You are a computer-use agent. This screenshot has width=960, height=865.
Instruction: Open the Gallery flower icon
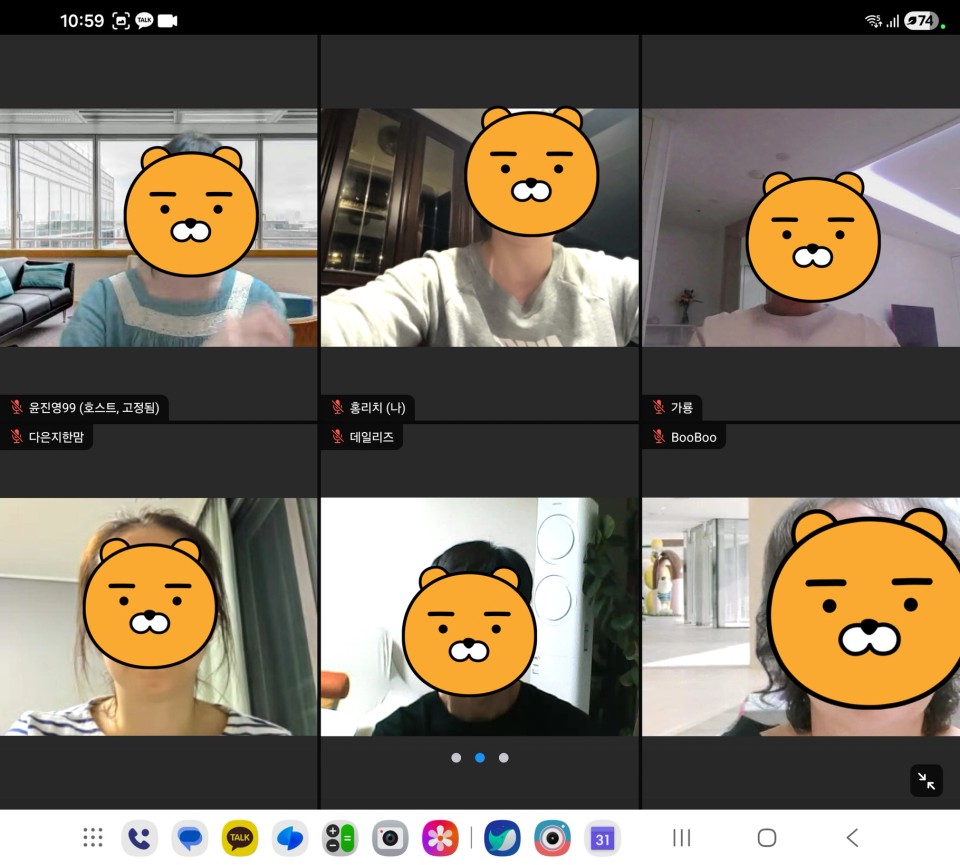(x=440, y=838)
